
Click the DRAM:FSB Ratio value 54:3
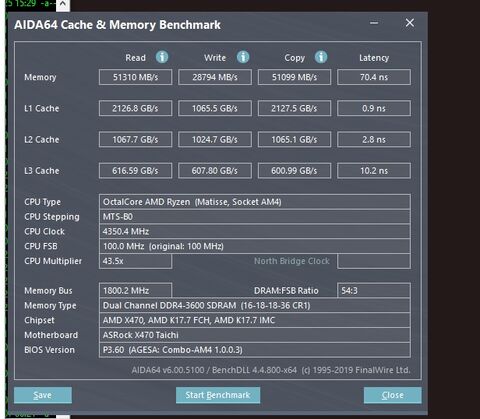click(x=374, y=290)
